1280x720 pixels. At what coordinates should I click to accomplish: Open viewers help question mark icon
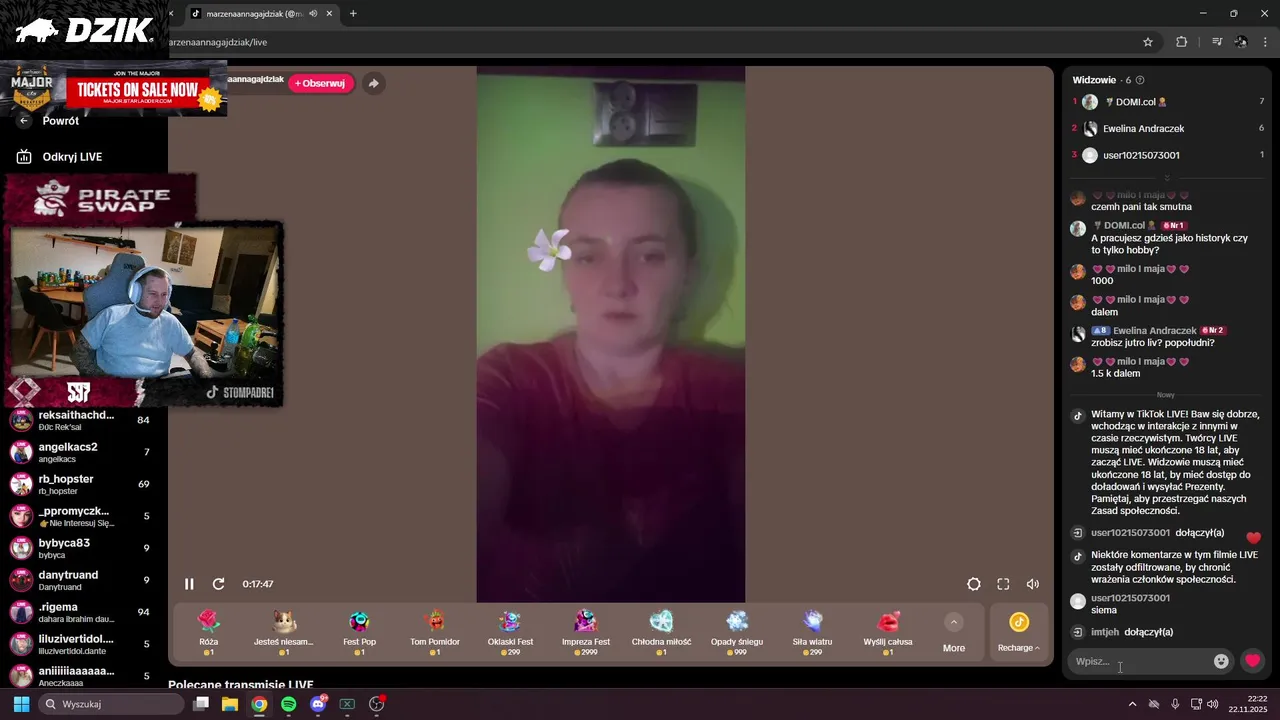tap(1140, 80)
